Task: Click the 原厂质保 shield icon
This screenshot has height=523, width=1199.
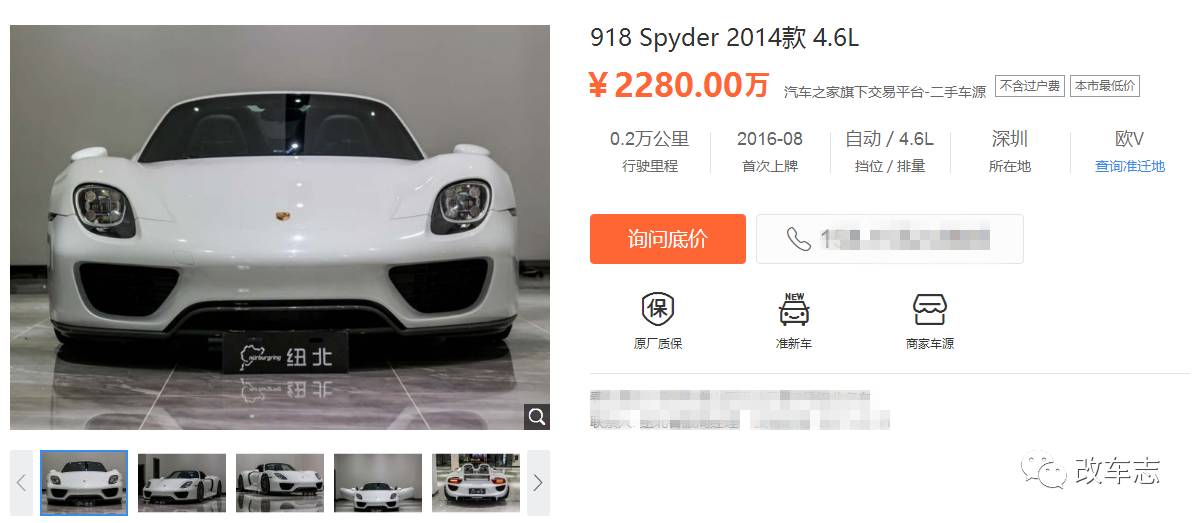Action: pos(657,309)
